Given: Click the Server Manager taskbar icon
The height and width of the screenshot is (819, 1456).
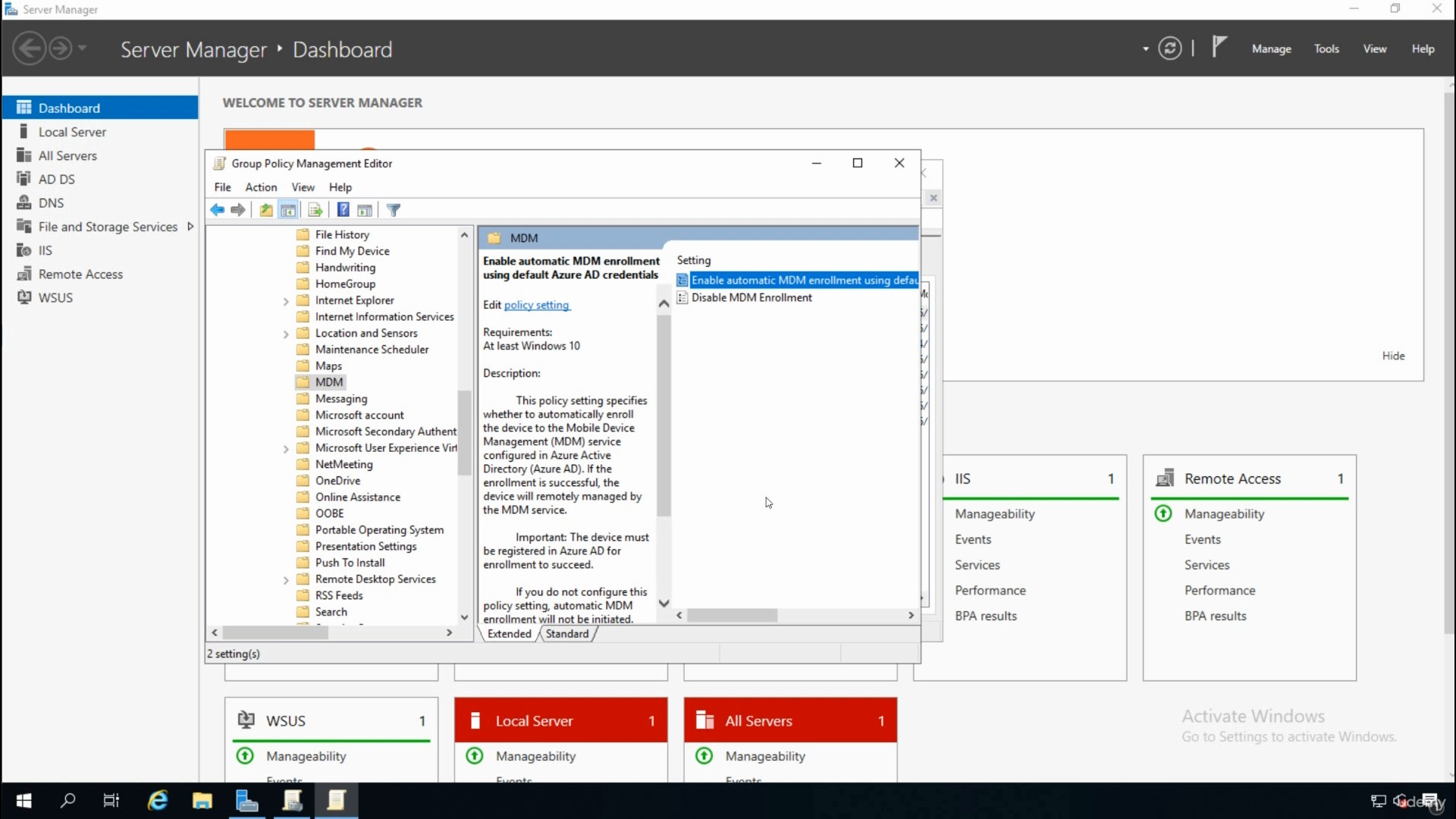Looking at the screenshot, I should (247, 800).
